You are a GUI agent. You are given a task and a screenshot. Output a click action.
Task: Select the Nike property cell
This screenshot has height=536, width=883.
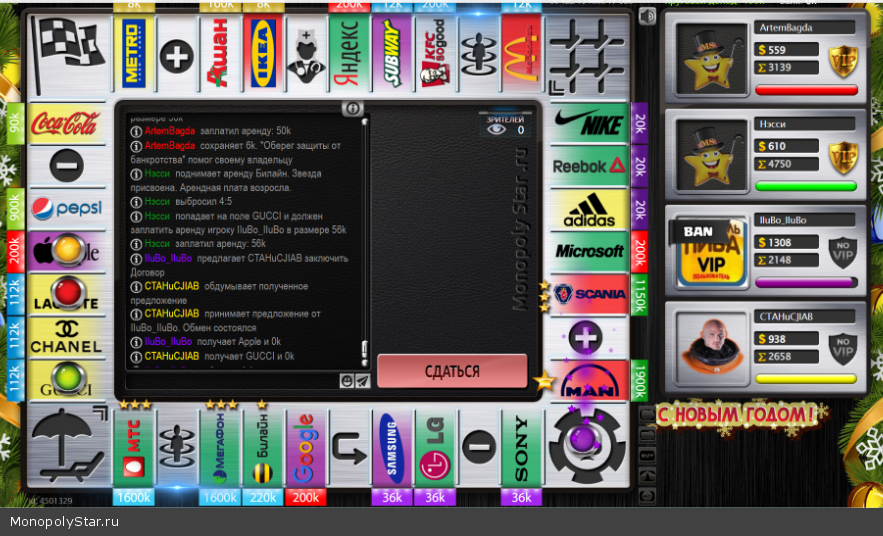(x=588, y=123)
